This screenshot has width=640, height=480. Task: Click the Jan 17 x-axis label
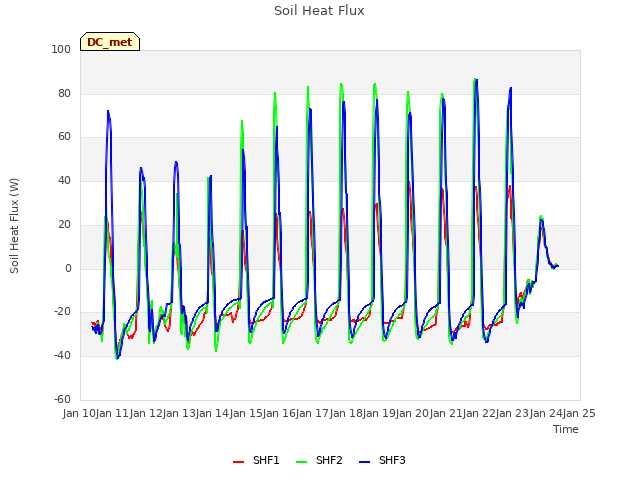[313, 413]
